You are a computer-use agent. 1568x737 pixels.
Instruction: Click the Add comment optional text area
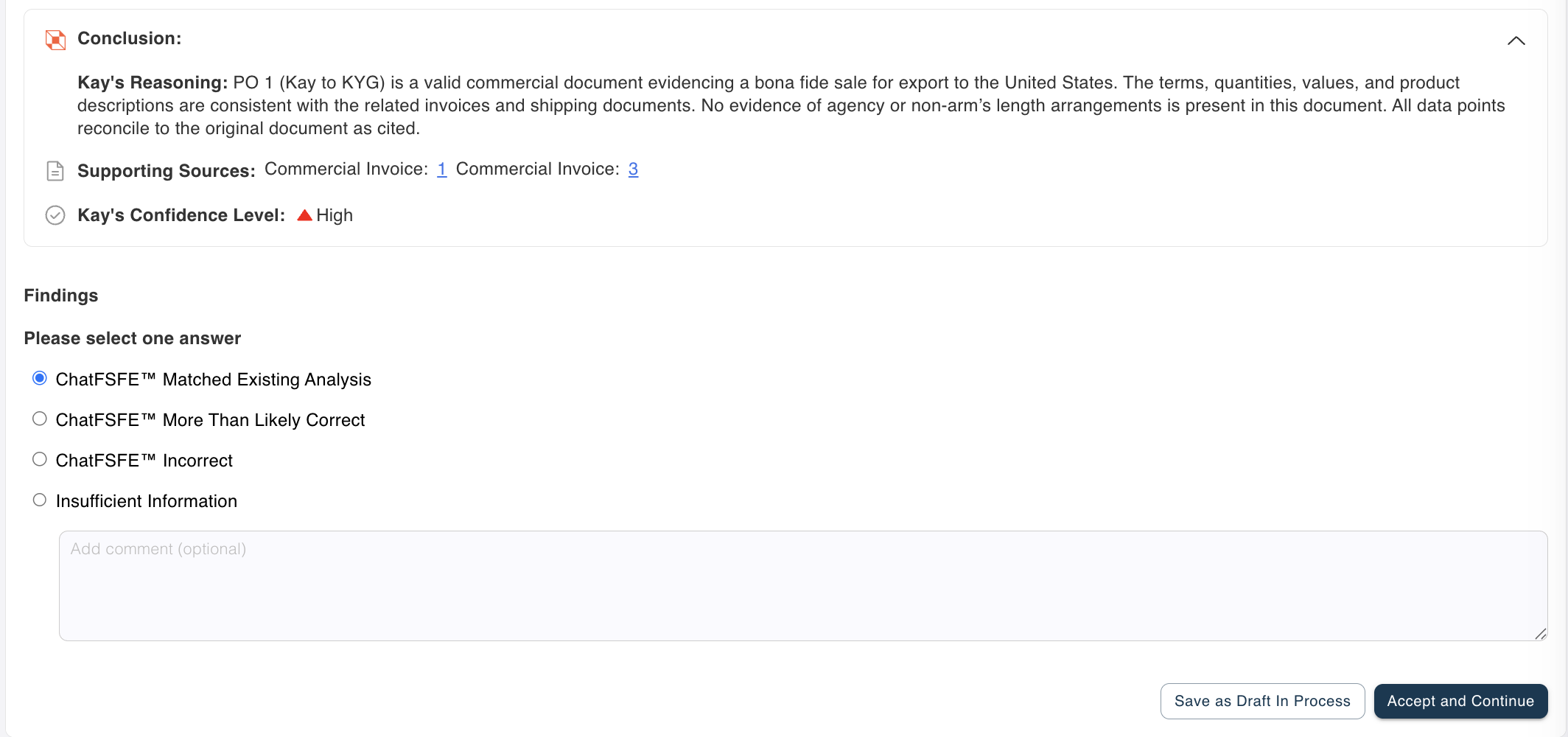pyautogui.click(x=803, y=586)
